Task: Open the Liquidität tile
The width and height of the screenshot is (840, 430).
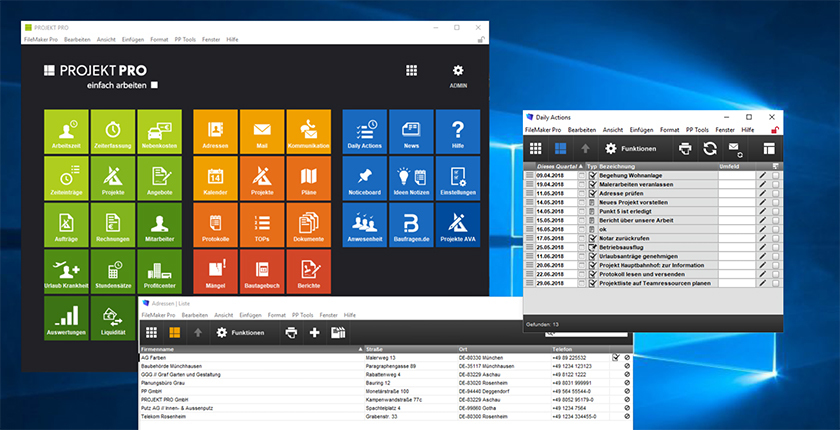Action: click(113, 318)
